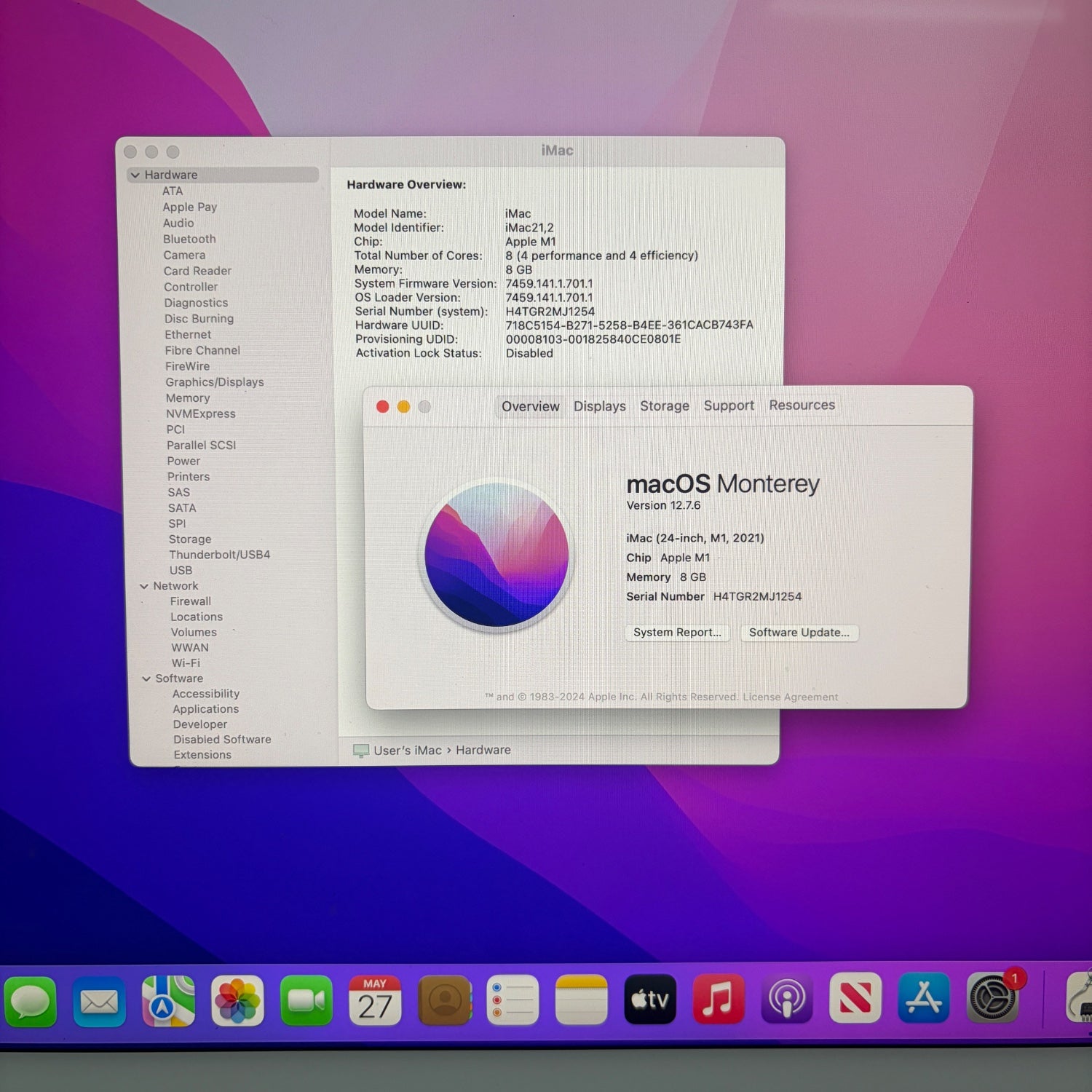The image size is (1092, 1092).
Task: Select Graphics/Displays in sidebar
Action: click(x=215, y=382)
